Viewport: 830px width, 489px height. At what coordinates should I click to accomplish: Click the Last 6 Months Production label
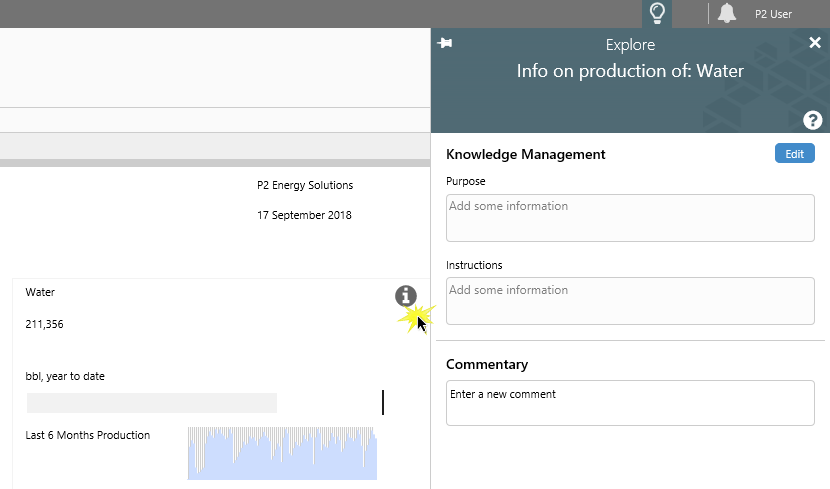pyautogui.click(x=88, y=435)
